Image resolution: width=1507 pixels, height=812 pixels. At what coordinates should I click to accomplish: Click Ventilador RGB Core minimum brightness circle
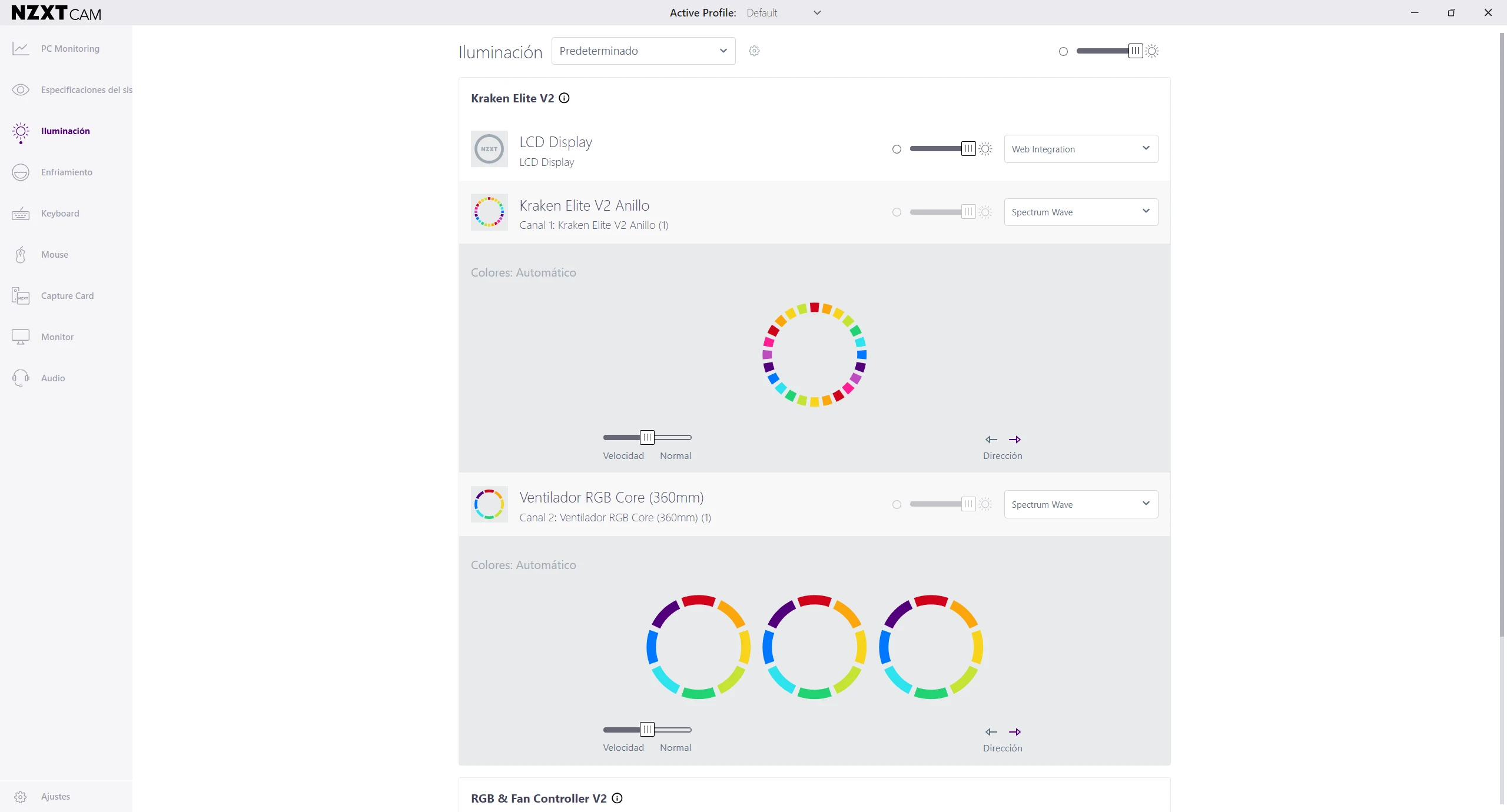click(x=897, y=505)
